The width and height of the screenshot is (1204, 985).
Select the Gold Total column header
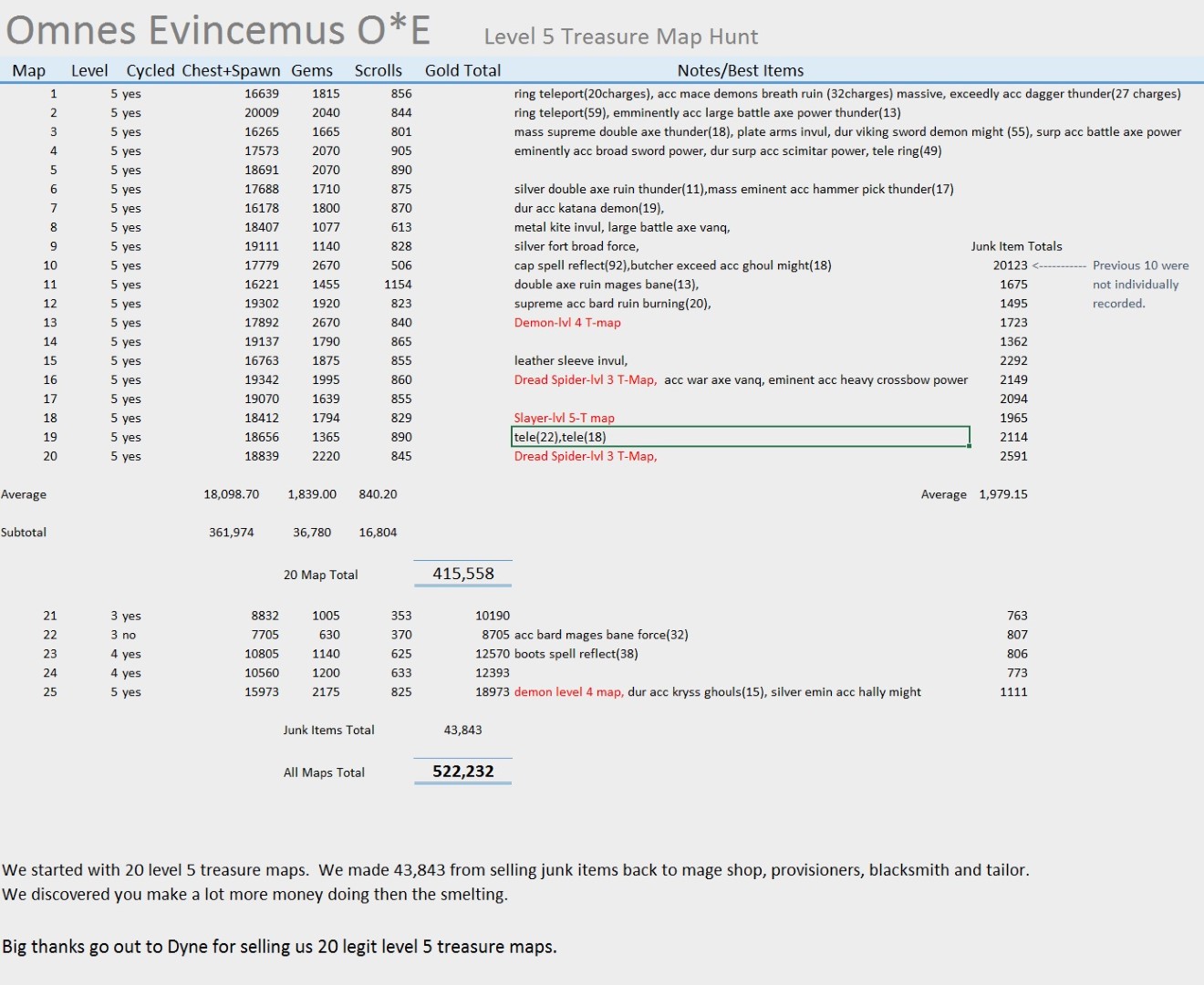point(462,70)
